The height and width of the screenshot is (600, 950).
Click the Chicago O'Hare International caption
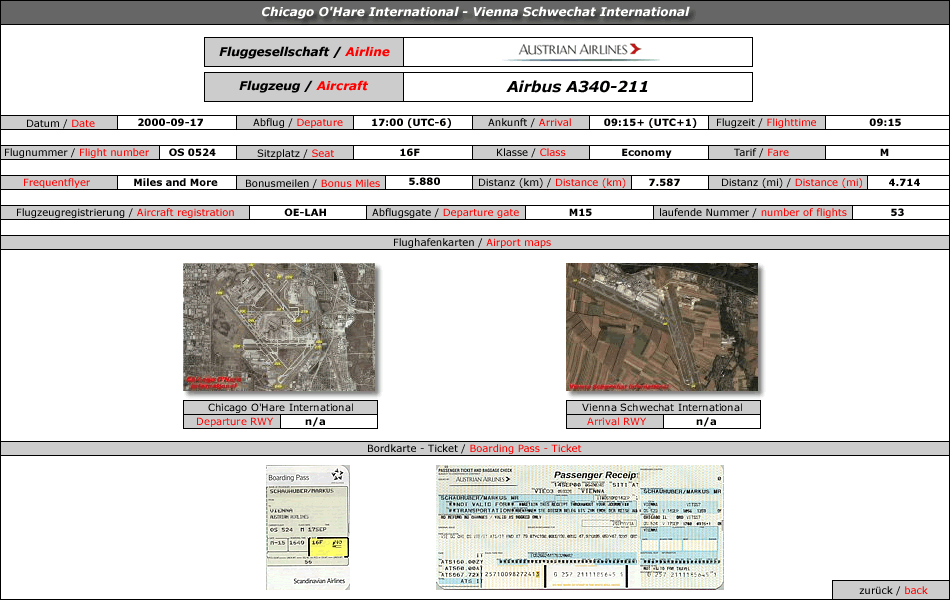(280, 408)
